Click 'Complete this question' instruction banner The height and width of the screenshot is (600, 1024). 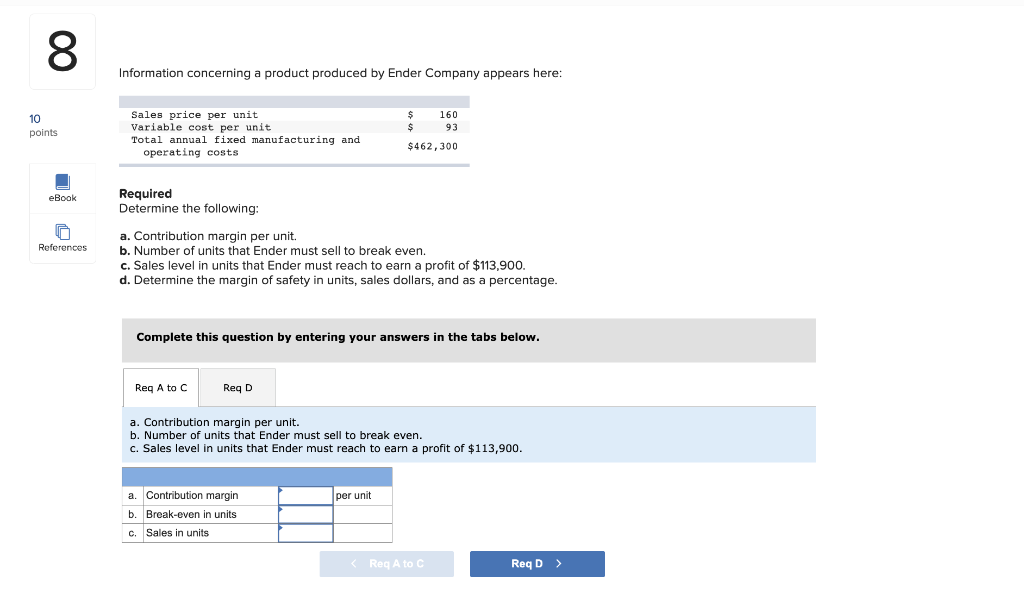point(469,340)
